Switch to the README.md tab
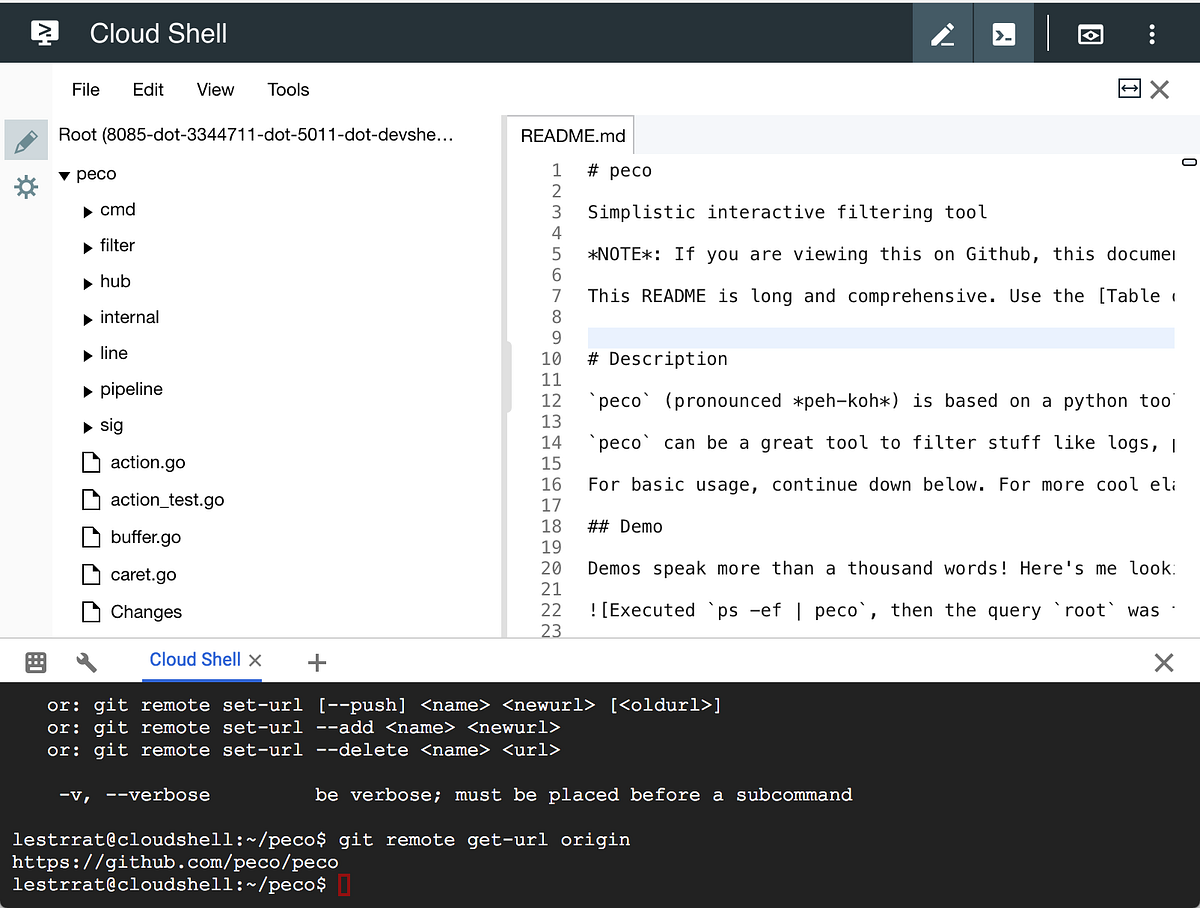1200x908 pixels. click(x=570, y=134)
